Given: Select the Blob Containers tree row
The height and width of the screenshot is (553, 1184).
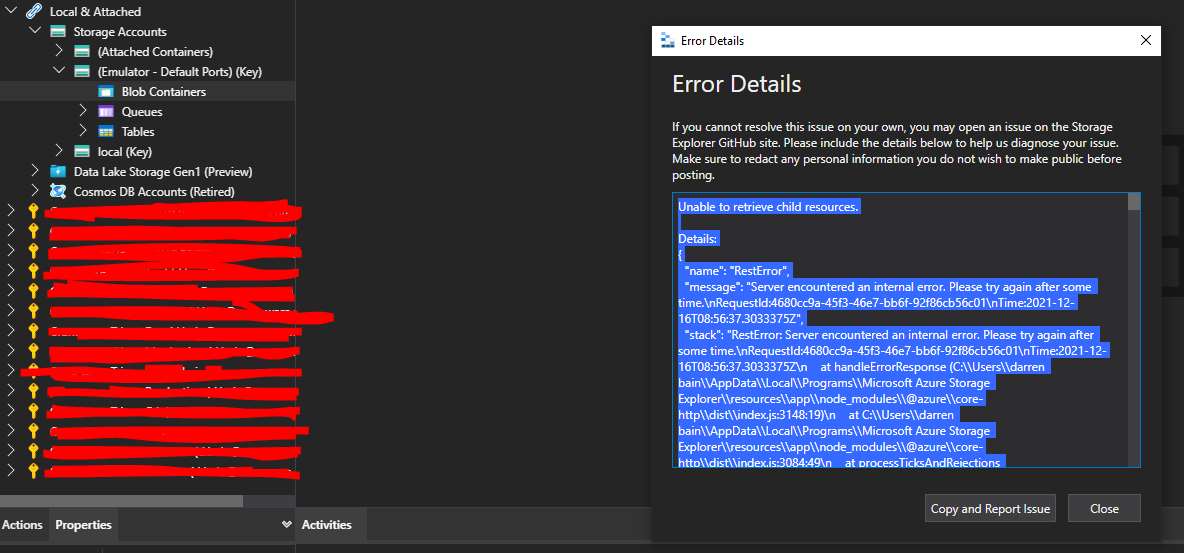Looking at the screenshot, I should coord(147,91).
